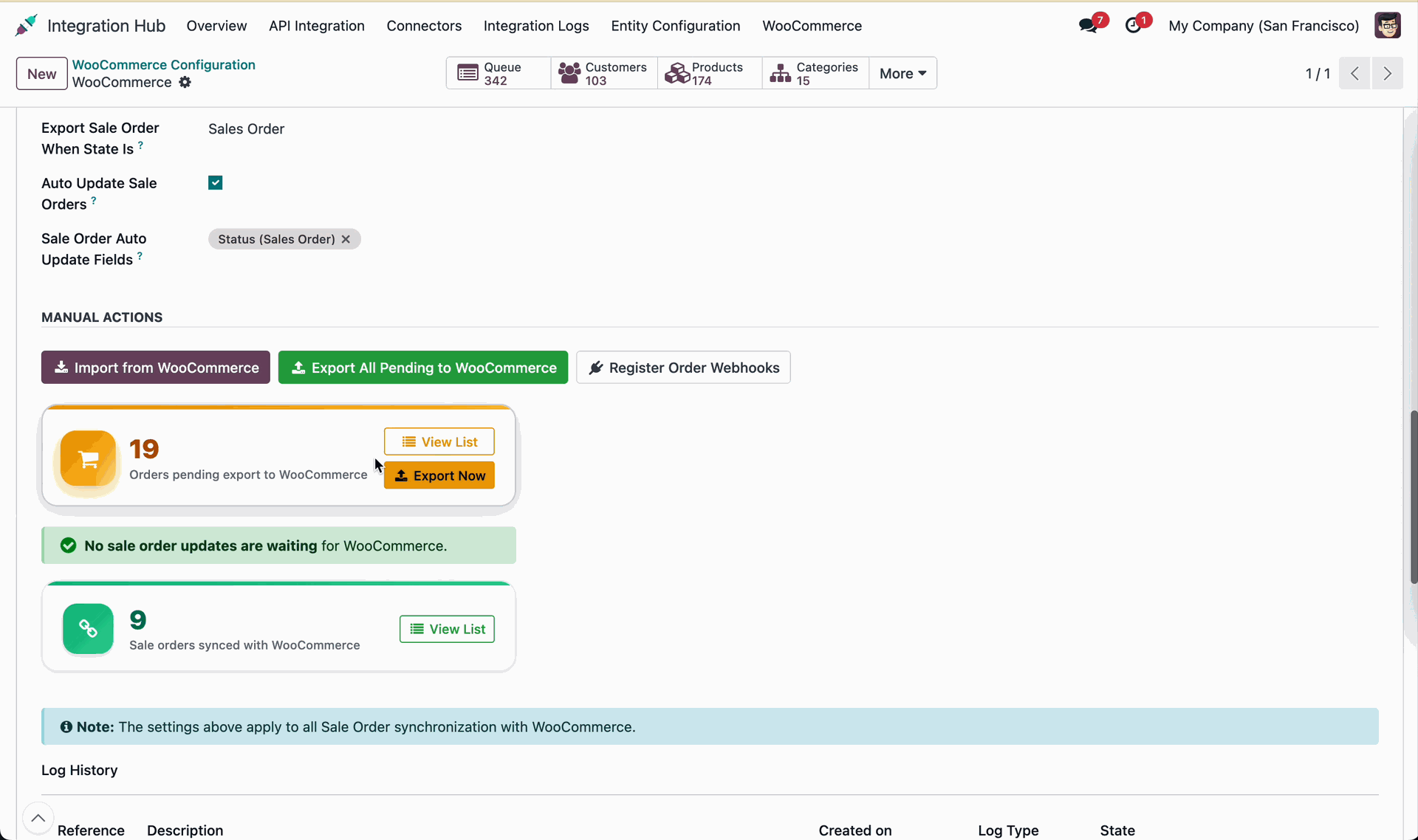The height and width of the screenshot is (840, 1418).
Task: Click help tooltip for Export Sale Order When State Is
Action: point(140,145)
